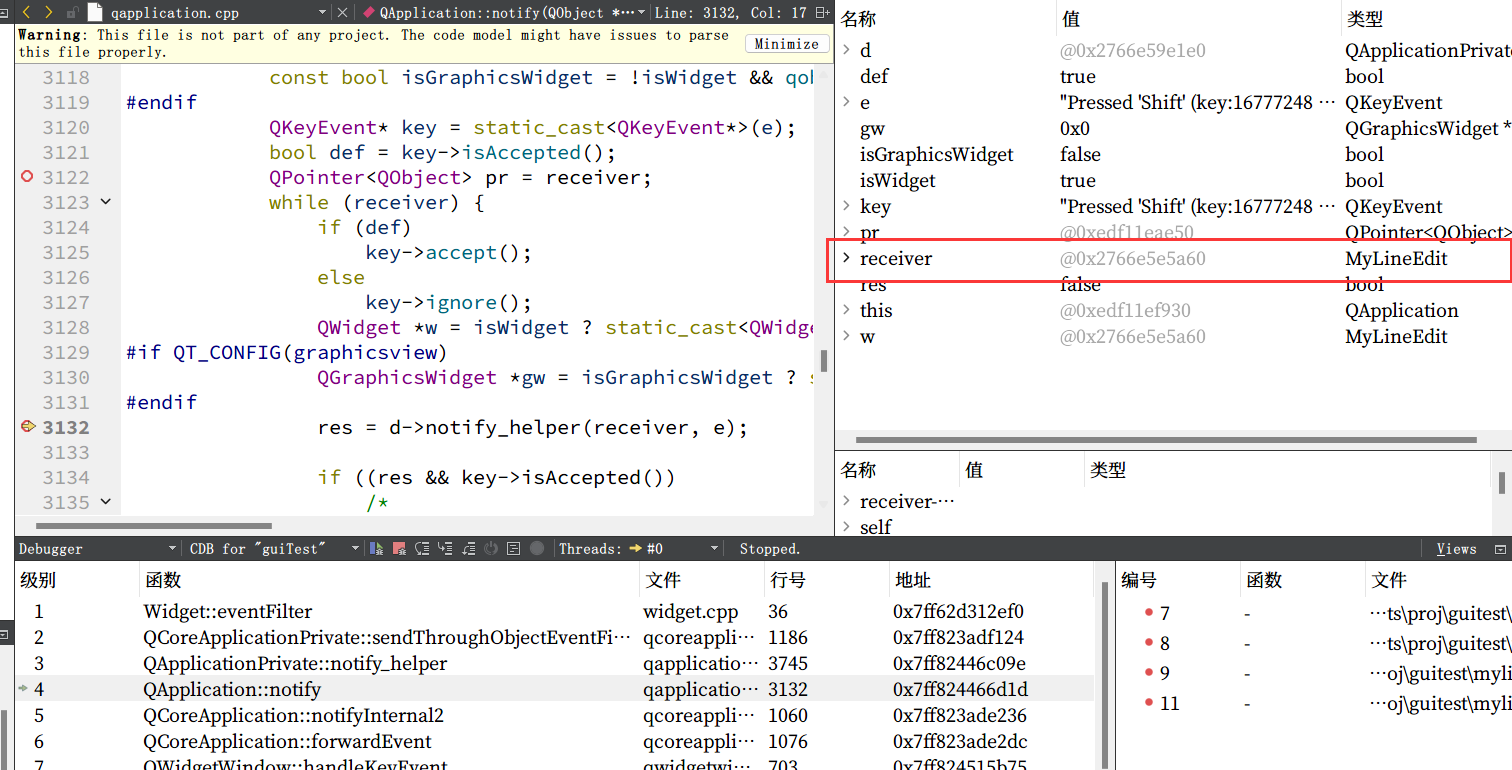Click the editor horizontal scrollbar

pyautogui.click(x=154, y=525)
